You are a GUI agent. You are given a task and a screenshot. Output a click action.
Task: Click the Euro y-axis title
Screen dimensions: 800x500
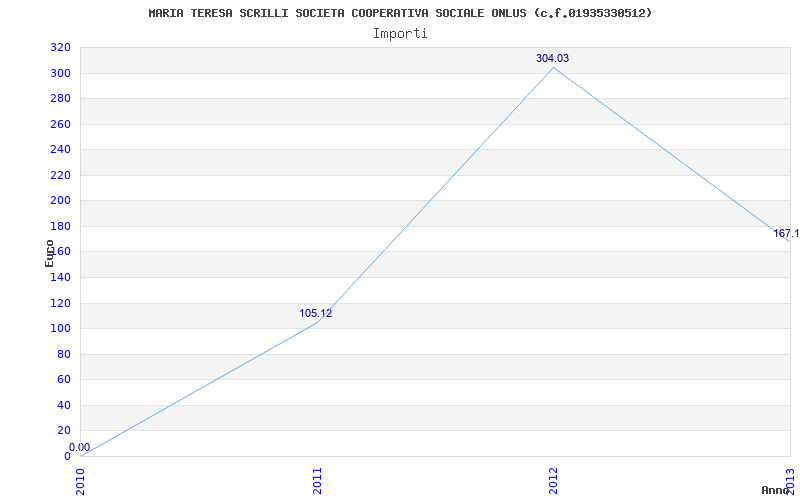coord(49,253)
